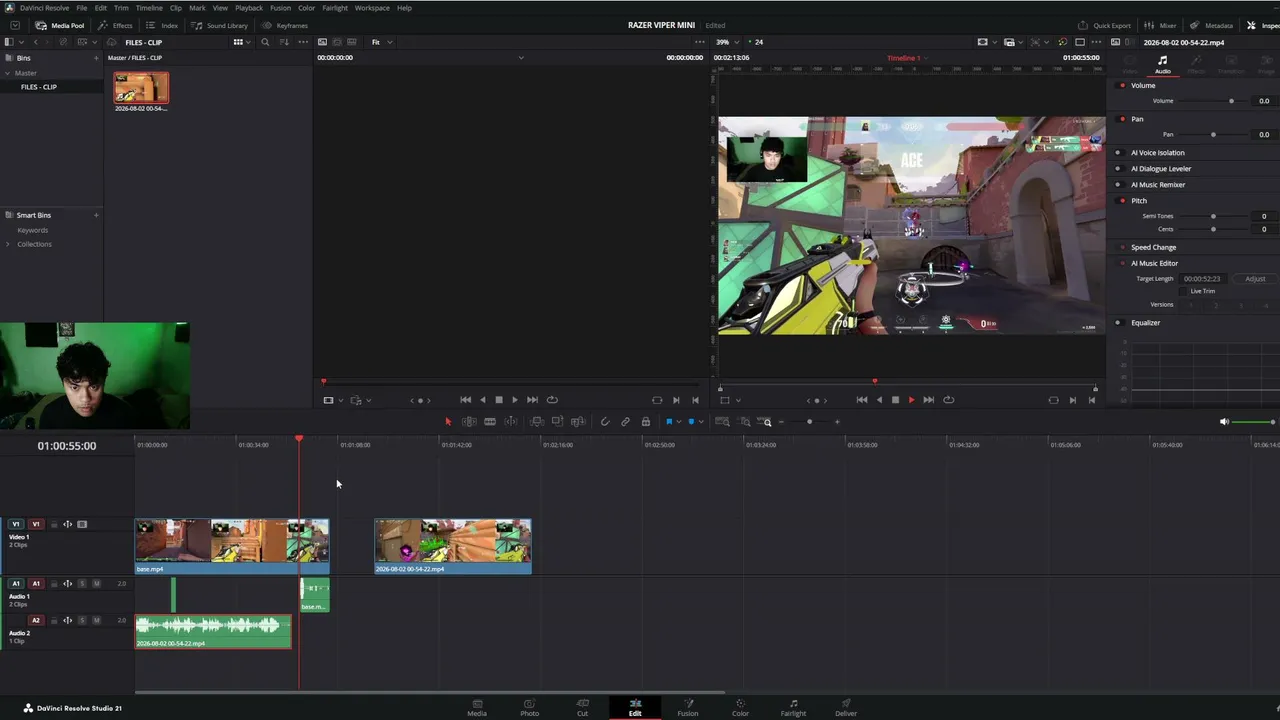Viewport: 1280px width, 720px height.
Task: Add a blue flag to the timeline
Action: [669, 422]
